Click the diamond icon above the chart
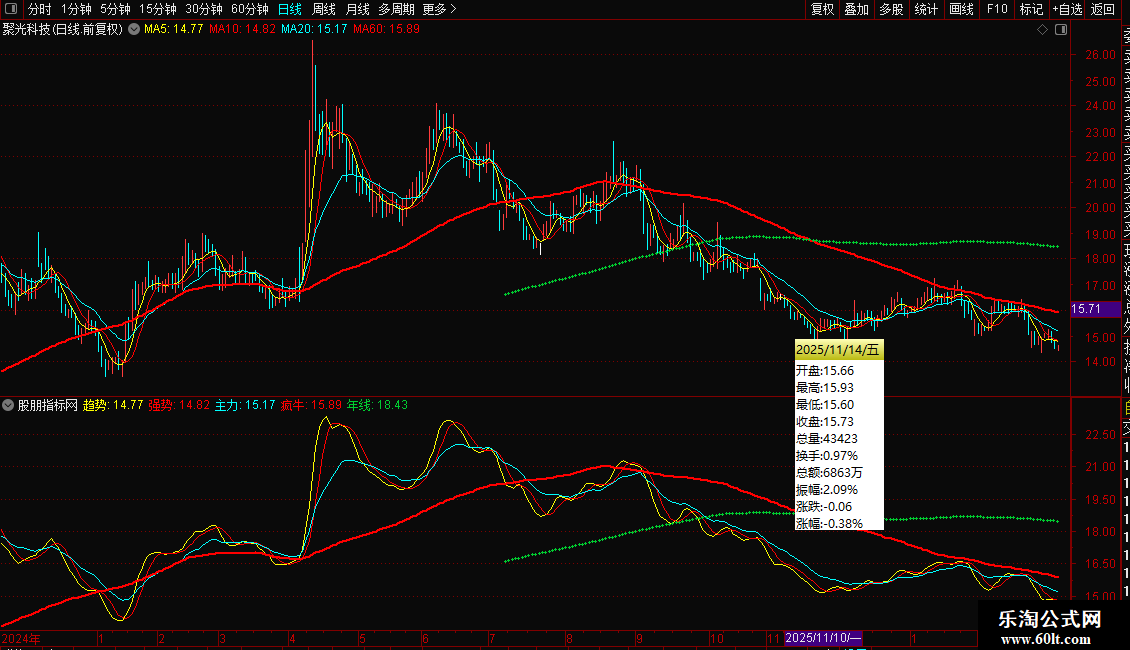This screenshot has width=1130, height=650. pyautogui.click(x=1042, y=30)
